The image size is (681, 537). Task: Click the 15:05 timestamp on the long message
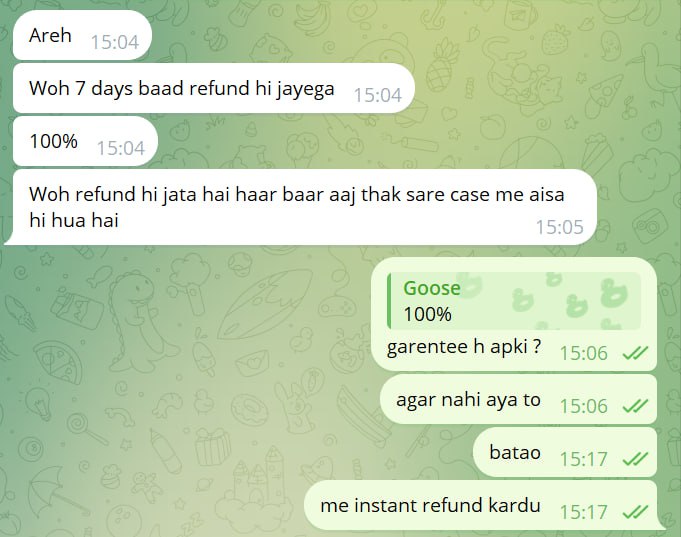(x=559, y=227)
